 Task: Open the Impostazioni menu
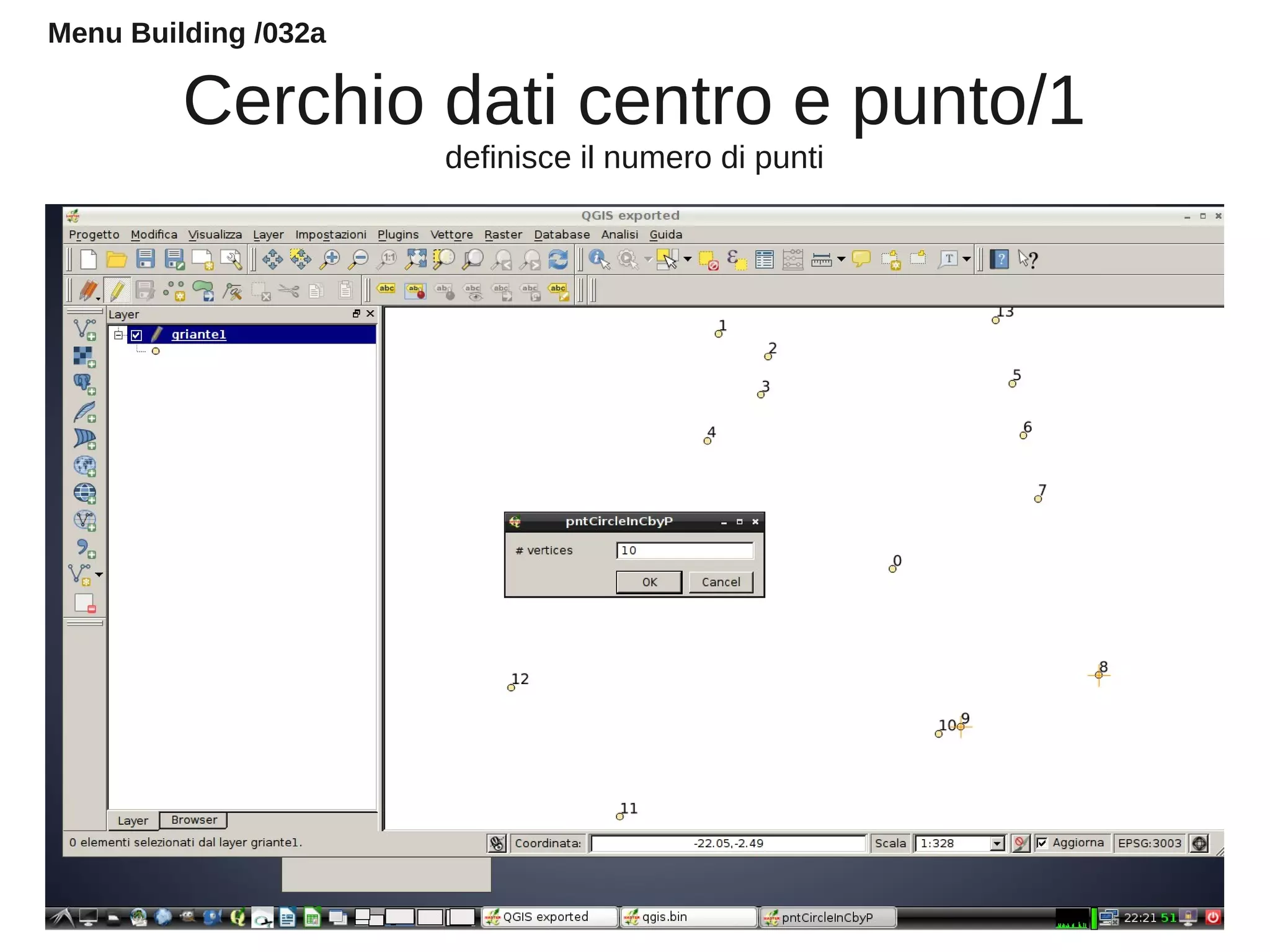[x=331, y=234]
